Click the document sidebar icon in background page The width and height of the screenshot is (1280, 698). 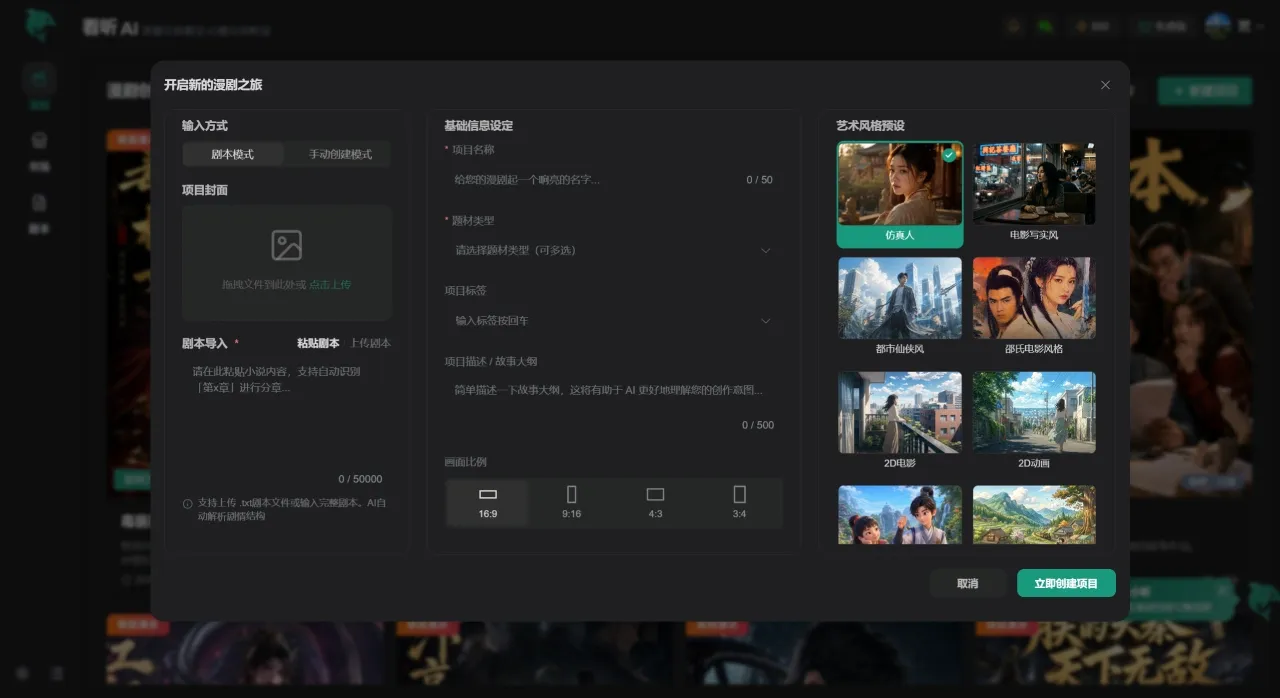click(x=39, y=203)
